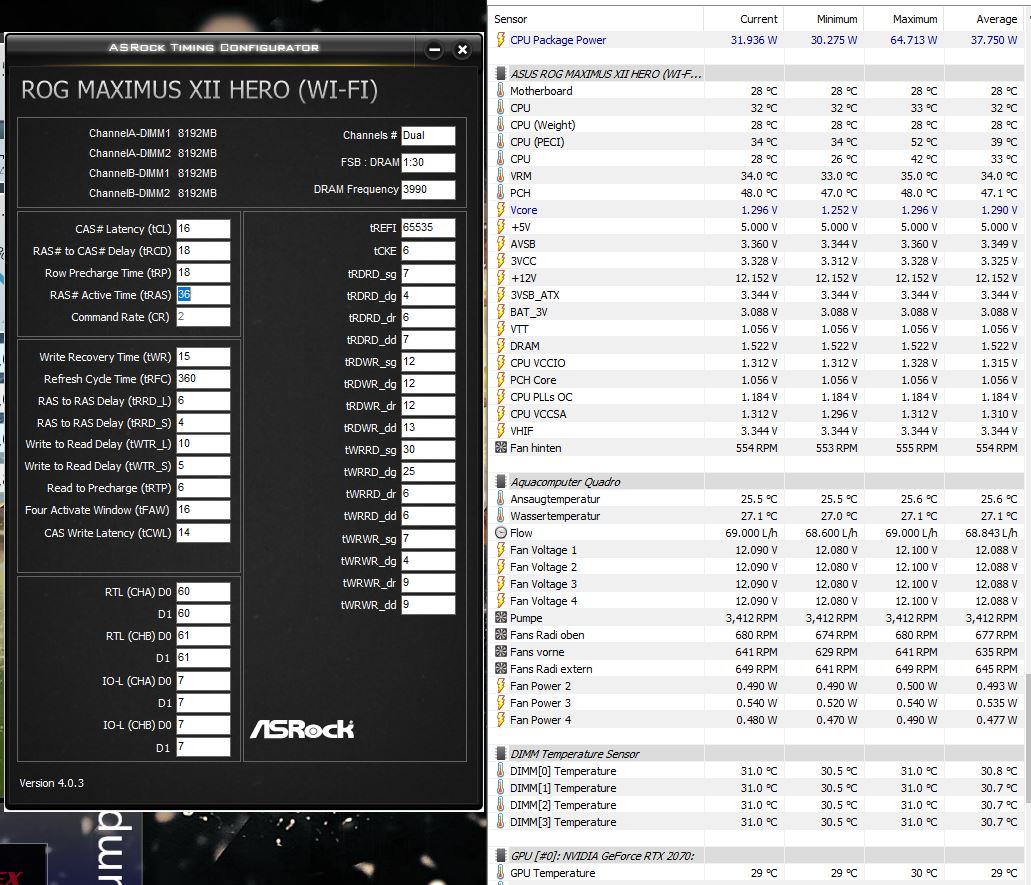Click the Fans vorne fan icon

click(x=501, y=652)
